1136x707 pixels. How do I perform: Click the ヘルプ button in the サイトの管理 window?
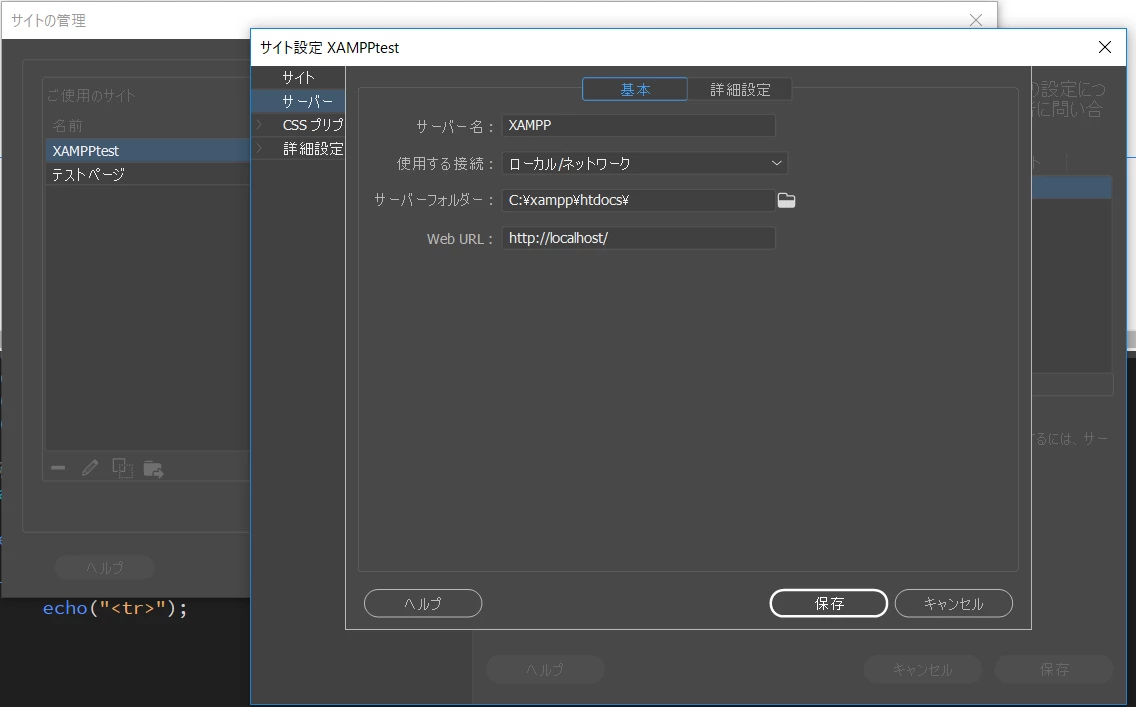click(104, 567)
